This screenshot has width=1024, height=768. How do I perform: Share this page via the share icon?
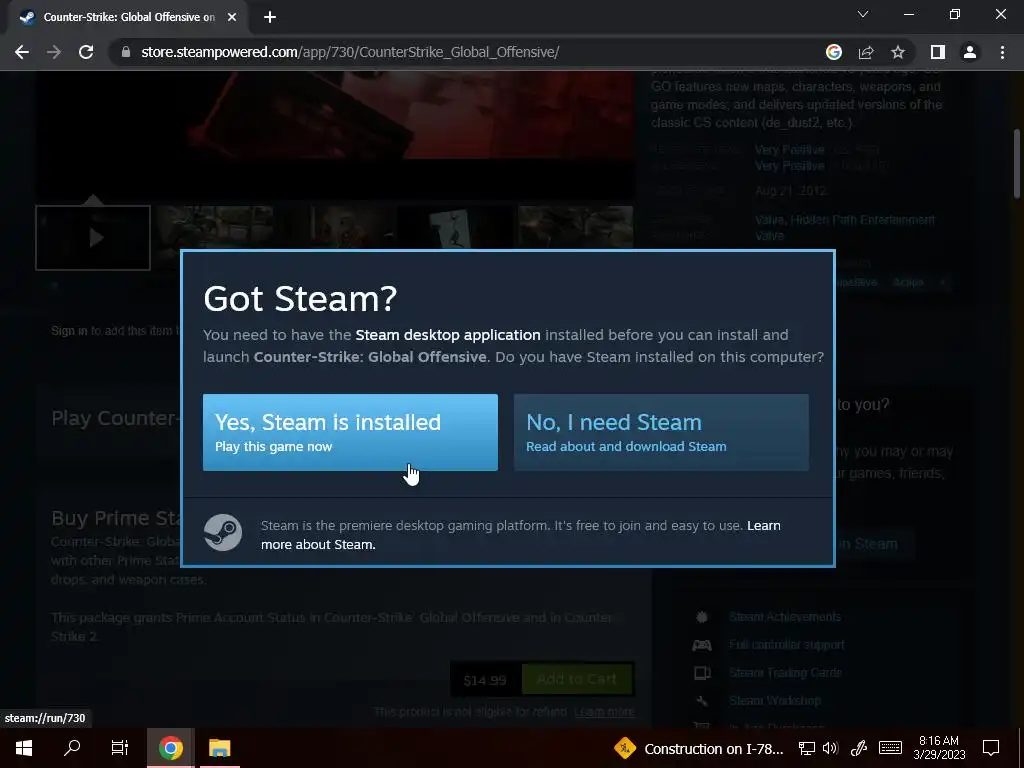pos(866,52)
